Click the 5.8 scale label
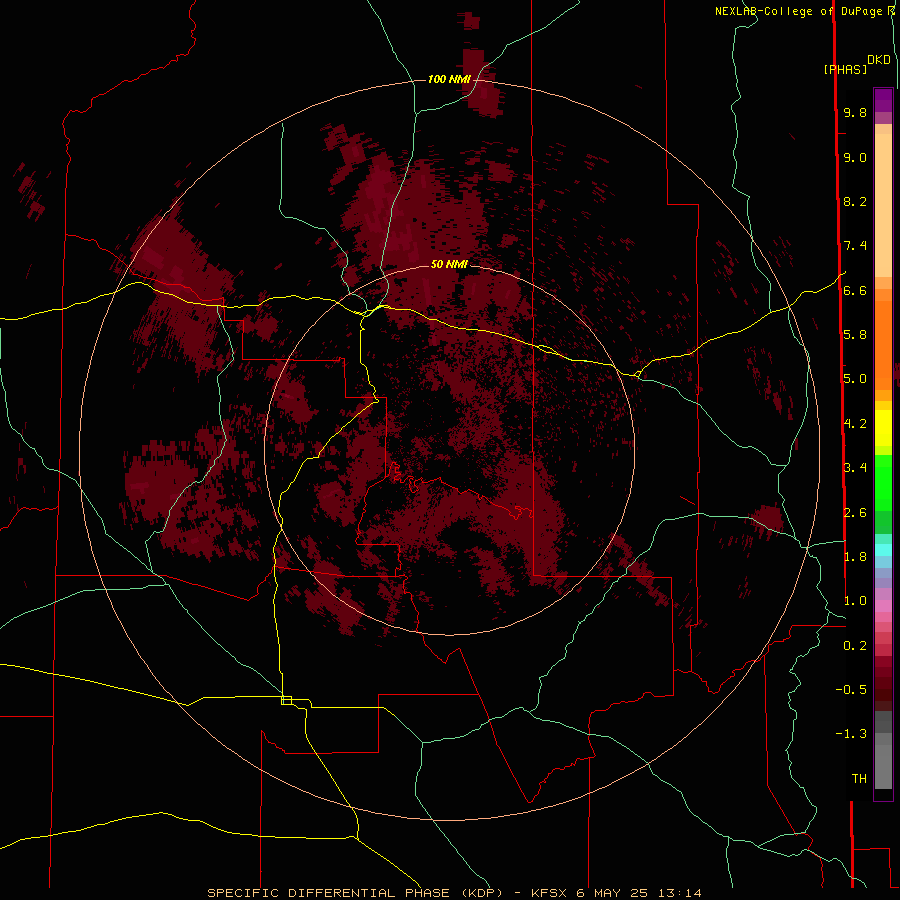The image size is (900, 900). (855, 335)
